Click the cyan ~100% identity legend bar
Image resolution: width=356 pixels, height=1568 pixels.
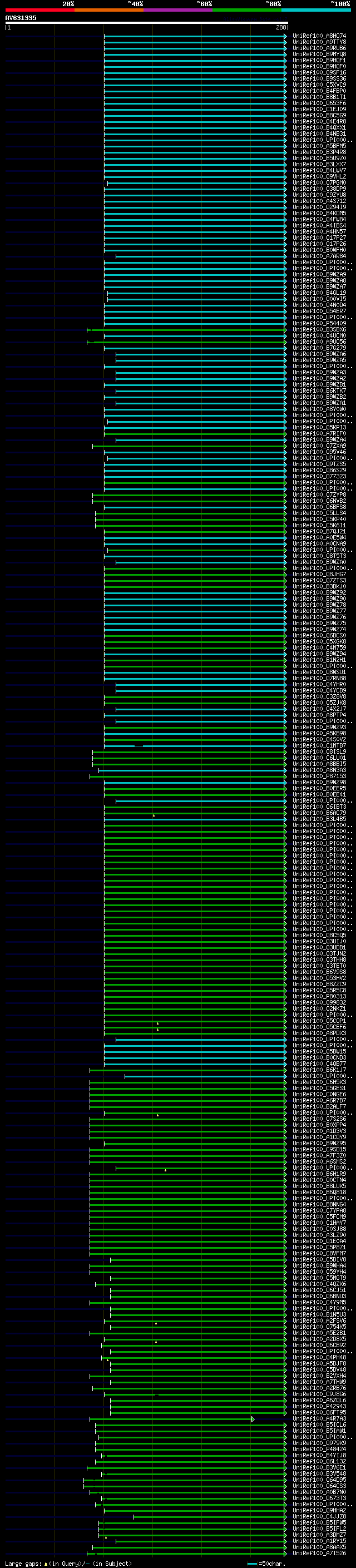pyautogui.click(x=316, y=10)
